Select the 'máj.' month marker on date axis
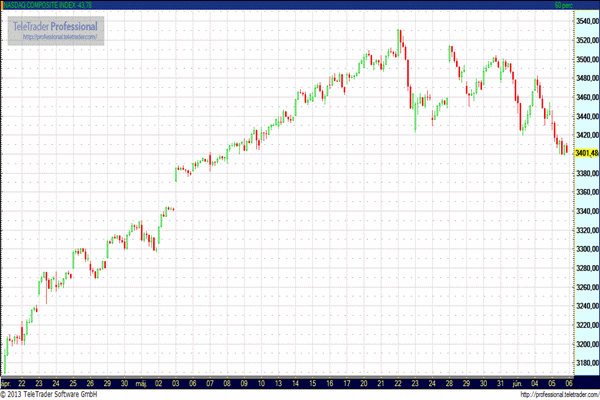This screenshot has width=600, height=400. (140, 383)
